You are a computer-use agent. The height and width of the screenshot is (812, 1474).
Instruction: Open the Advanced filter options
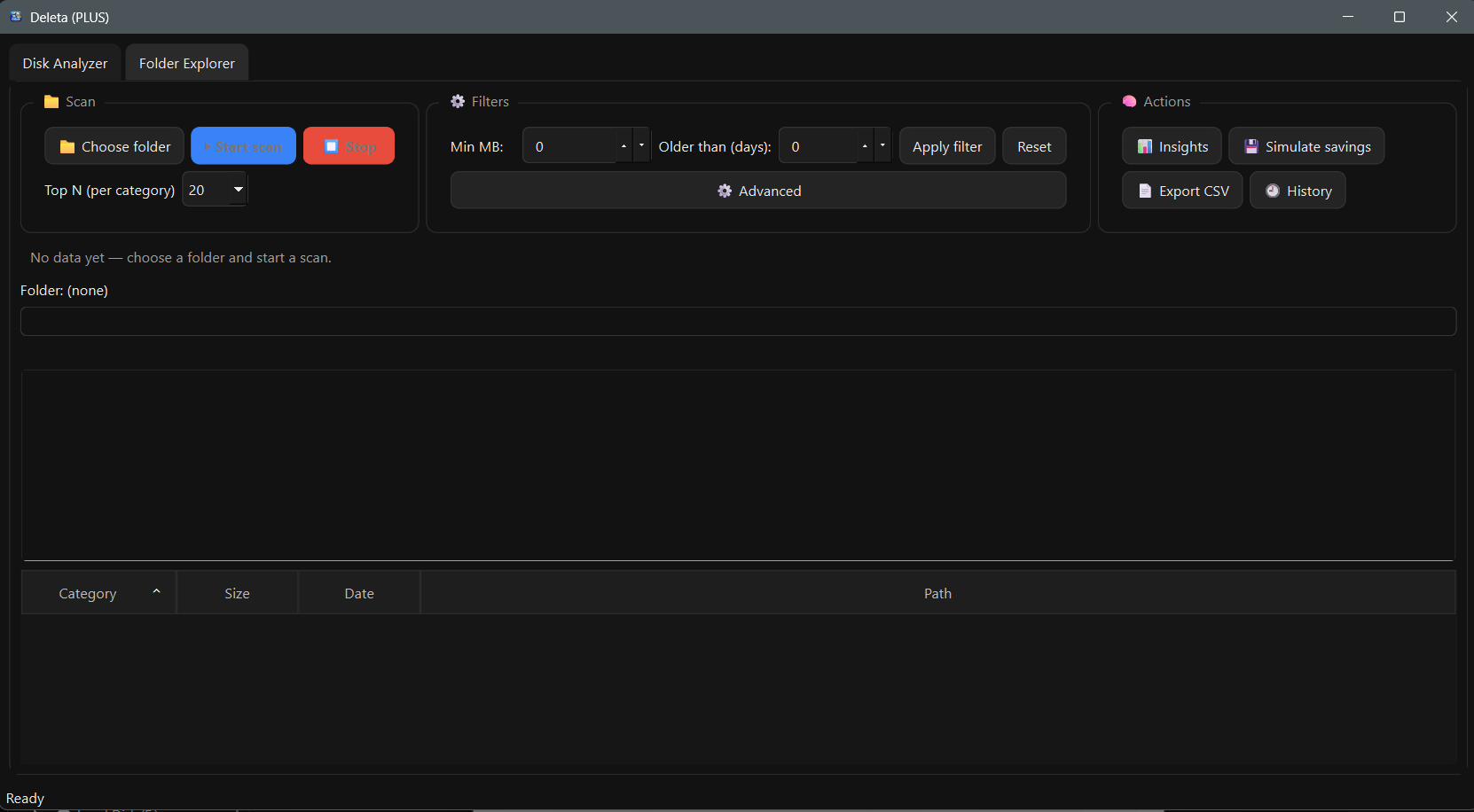(758, 191)
